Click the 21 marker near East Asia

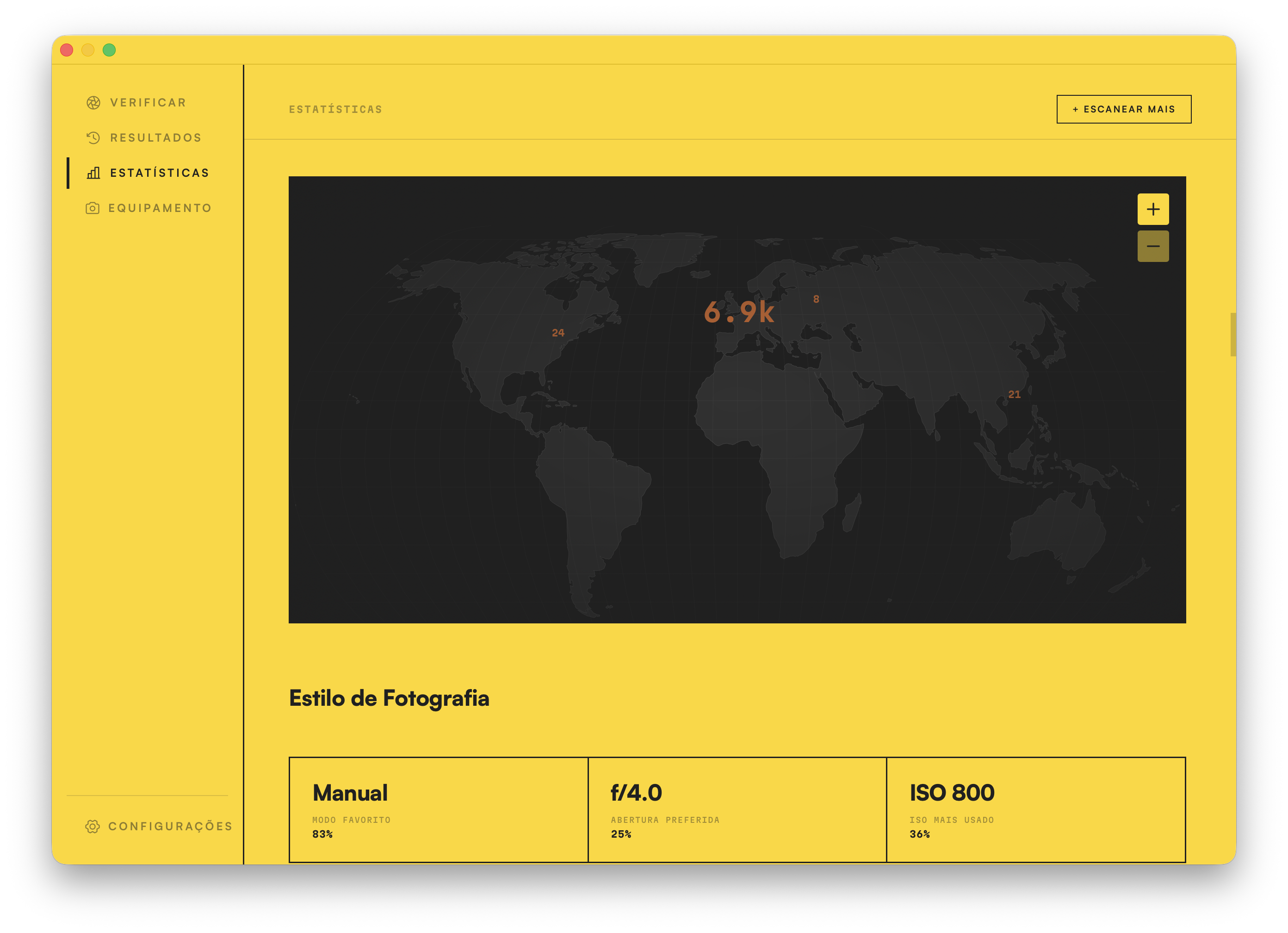pos(1014,394)
